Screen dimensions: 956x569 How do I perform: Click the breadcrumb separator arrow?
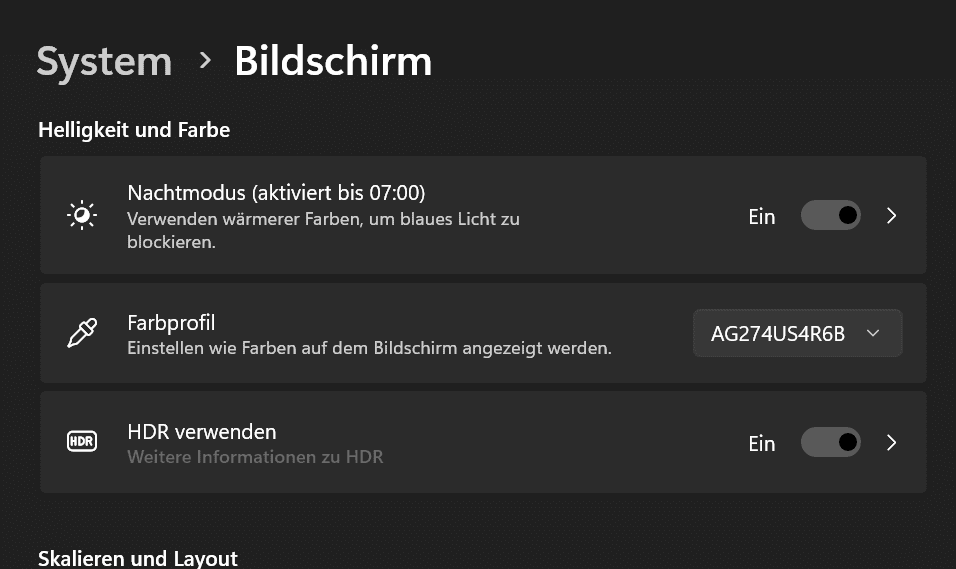[205, 60]
